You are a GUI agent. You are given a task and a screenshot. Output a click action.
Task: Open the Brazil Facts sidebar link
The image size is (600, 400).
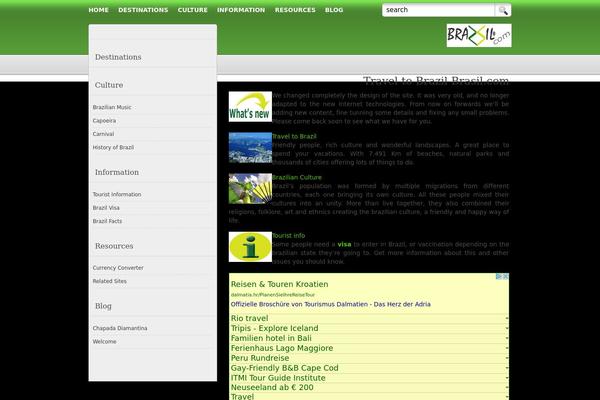107,221
